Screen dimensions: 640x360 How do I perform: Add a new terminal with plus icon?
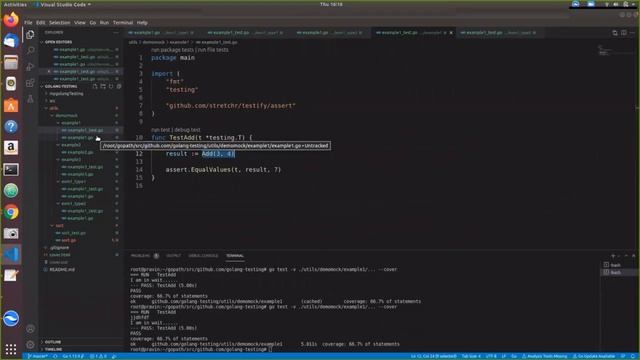click(613, 256)
